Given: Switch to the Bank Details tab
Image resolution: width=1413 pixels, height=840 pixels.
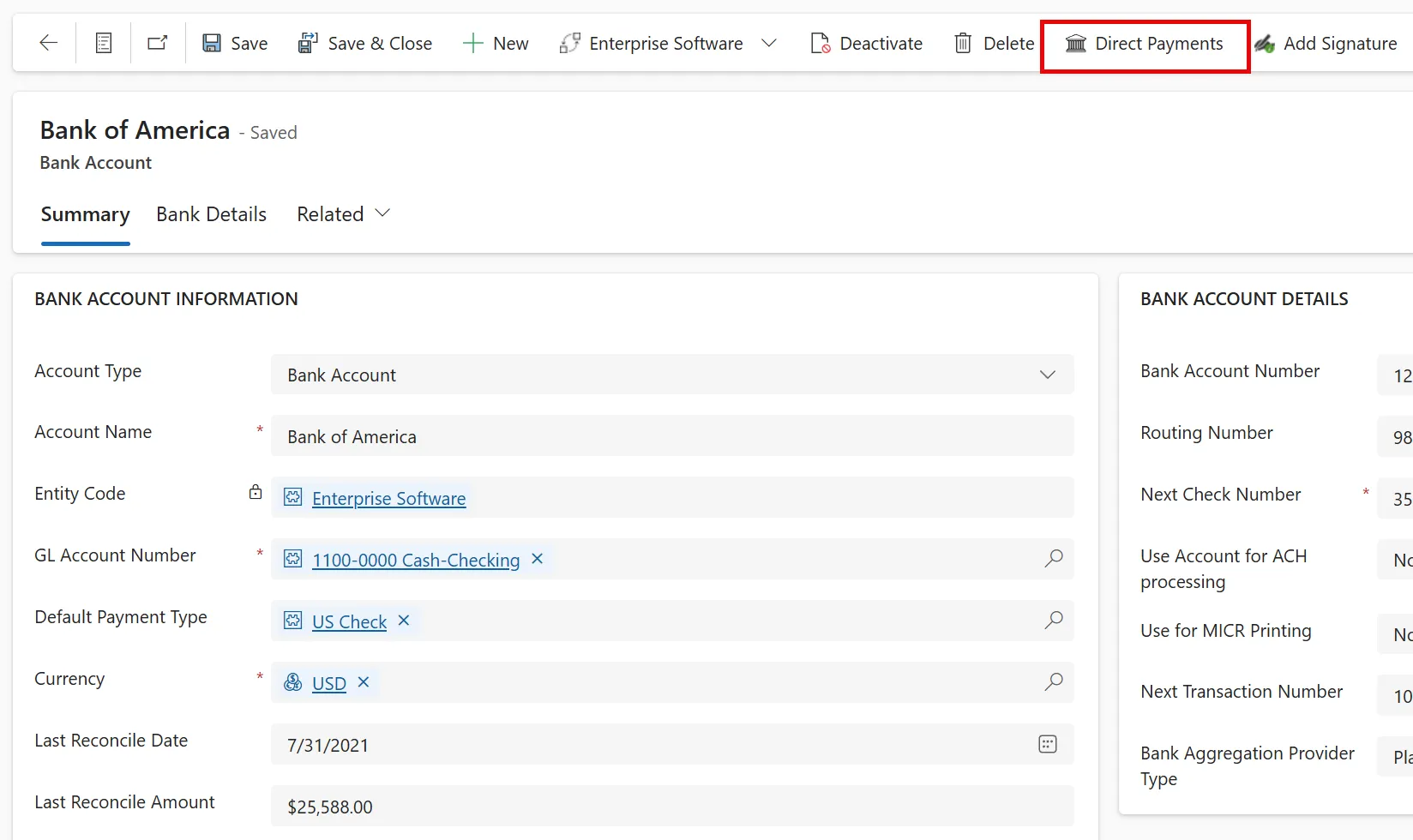Looking at the screenshot, I should [212, 214].
